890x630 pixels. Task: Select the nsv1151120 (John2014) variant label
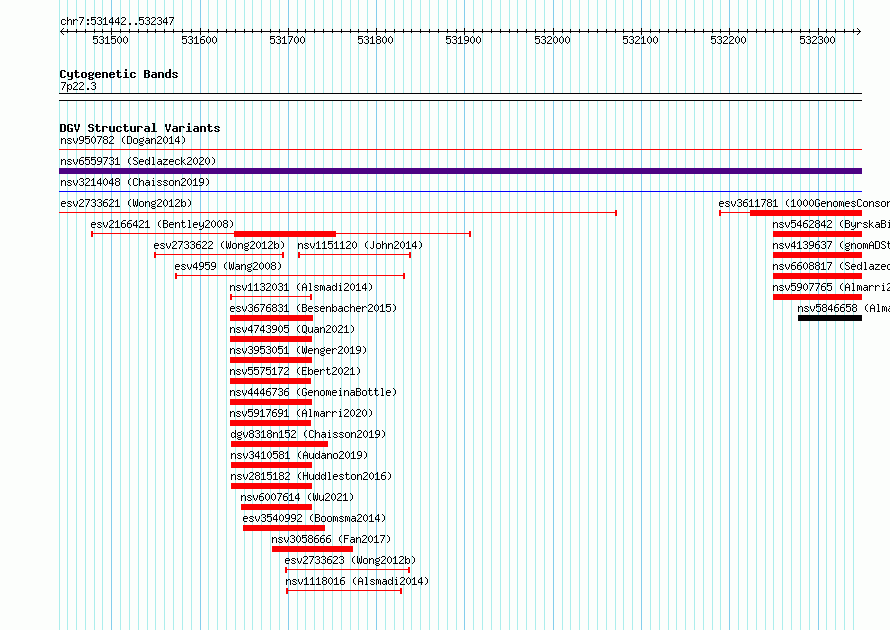pos(360,245)
